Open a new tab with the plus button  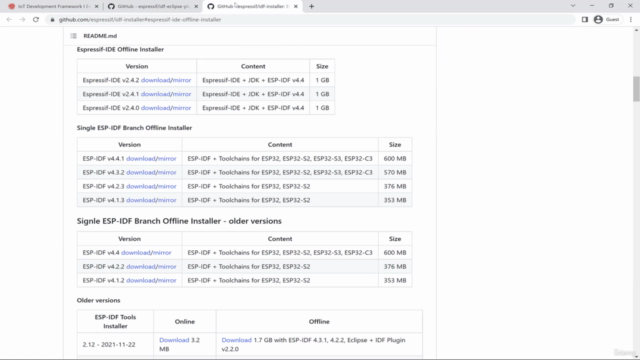pos(311,7)
